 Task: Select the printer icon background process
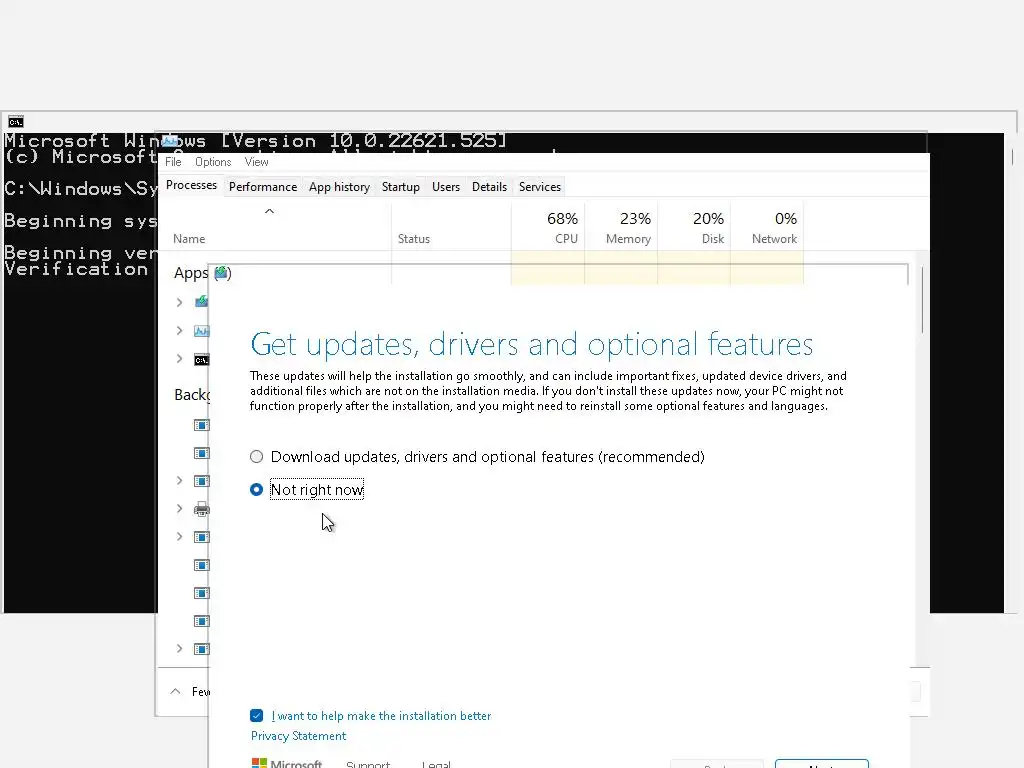pyautogui.click(x=201, y=509)
